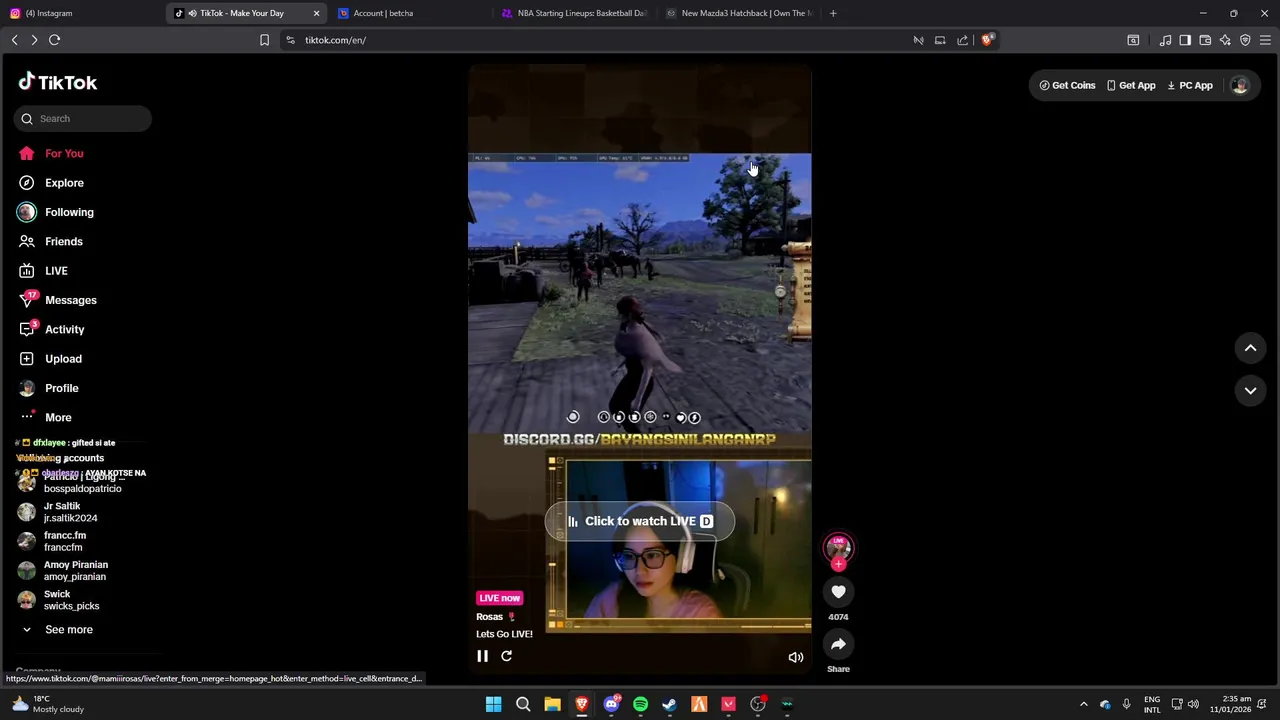Click PC App download button
This screenshot has height=720, width=1280.
tap(1190, 86)
